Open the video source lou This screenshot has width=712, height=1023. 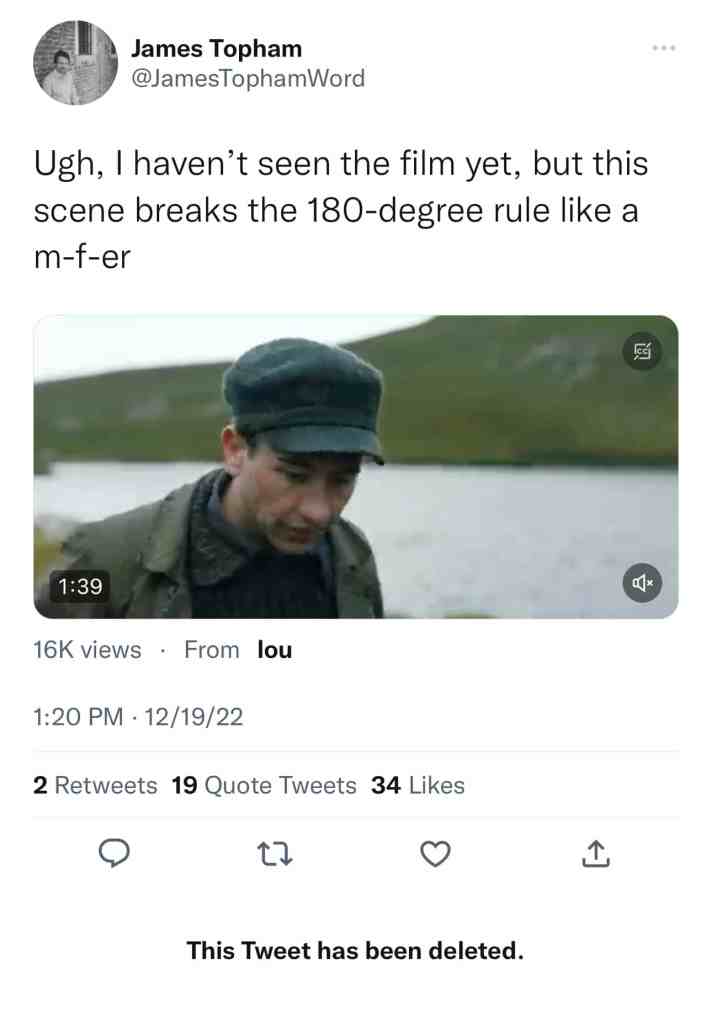(275, 650)
